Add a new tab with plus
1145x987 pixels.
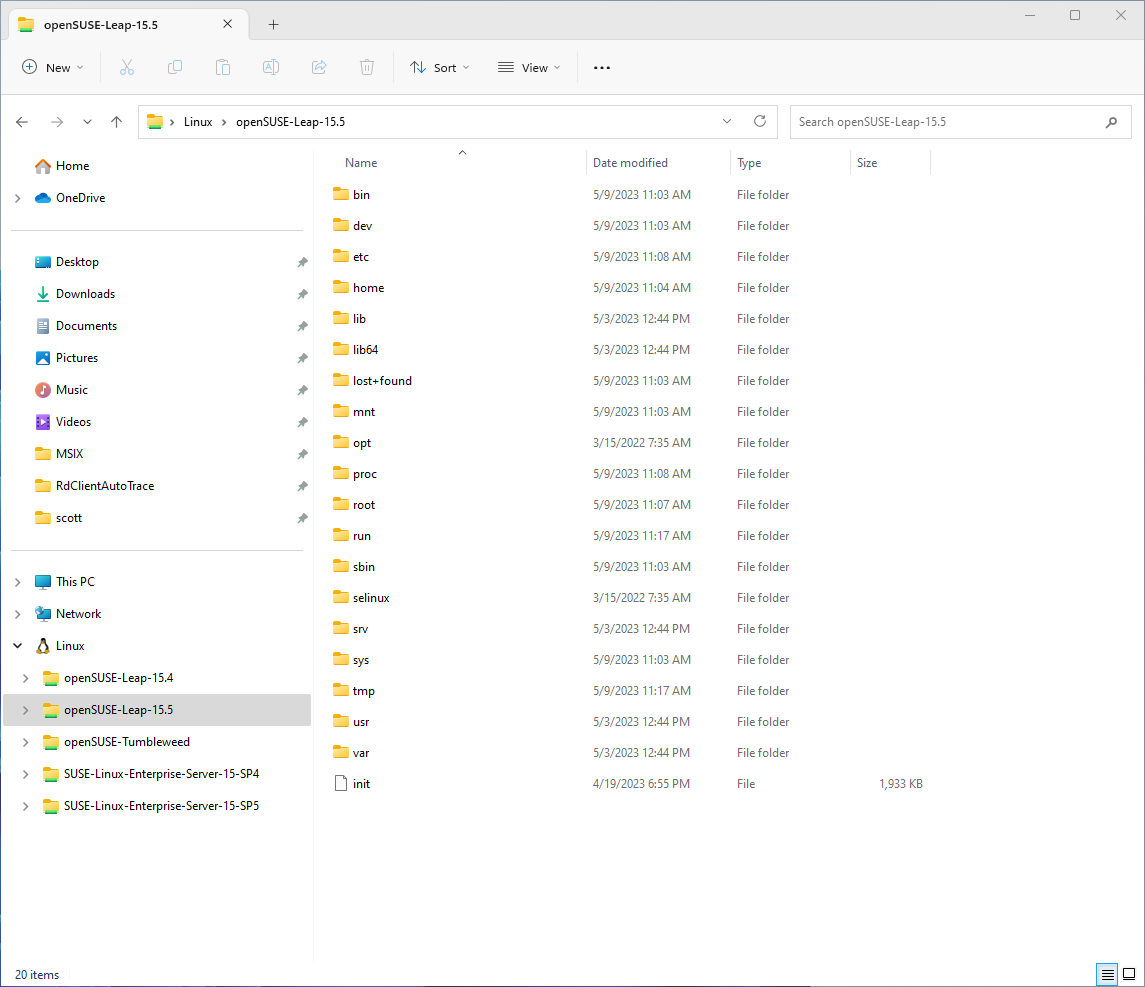click(x=273, y=25)
